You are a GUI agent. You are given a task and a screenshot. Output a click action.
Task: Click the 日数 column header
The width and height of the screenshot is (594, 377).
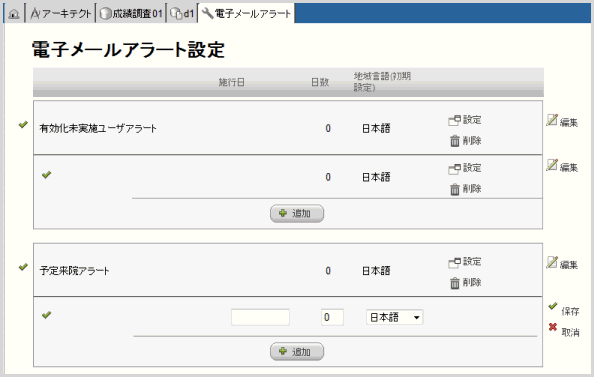[x=320, y=82]
